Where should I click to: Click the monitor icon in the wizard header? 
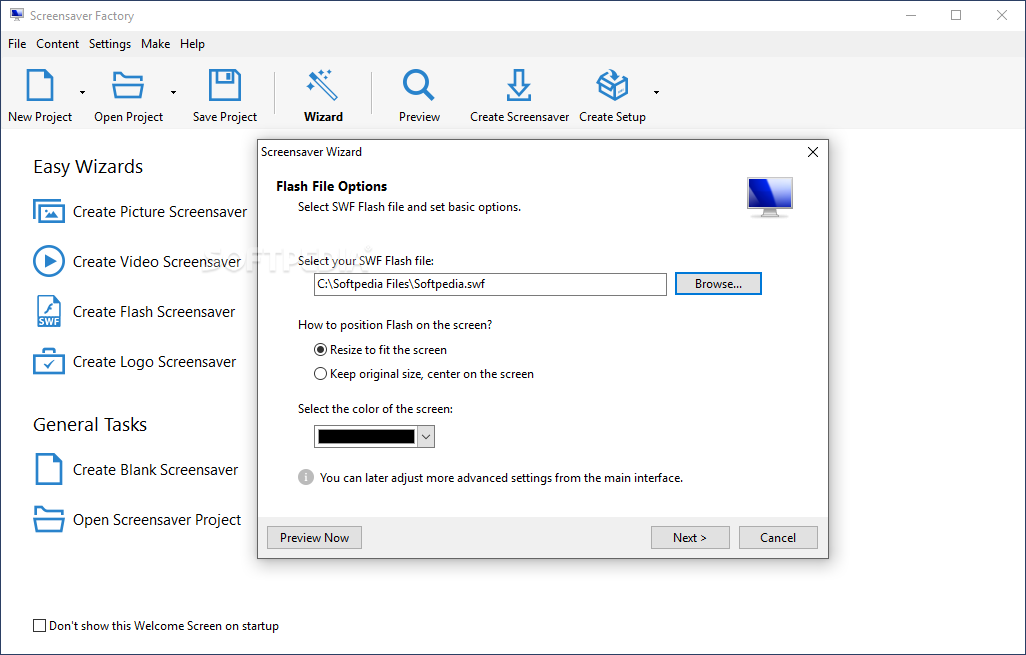pyautogui.click(x=770, y=198)
